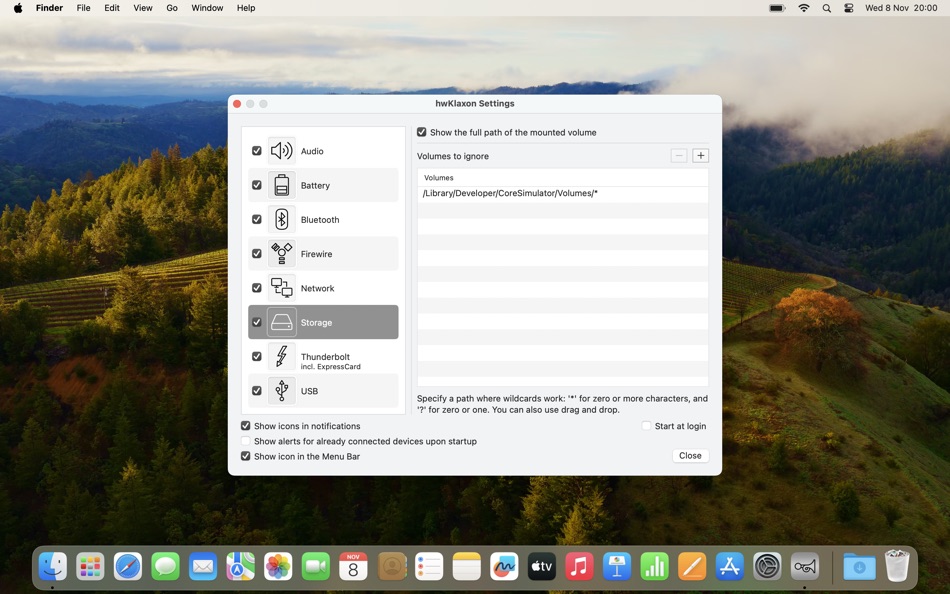Open Control Center in menu bar
Screen dimensions: 950x594
click(x=849, y=8)
